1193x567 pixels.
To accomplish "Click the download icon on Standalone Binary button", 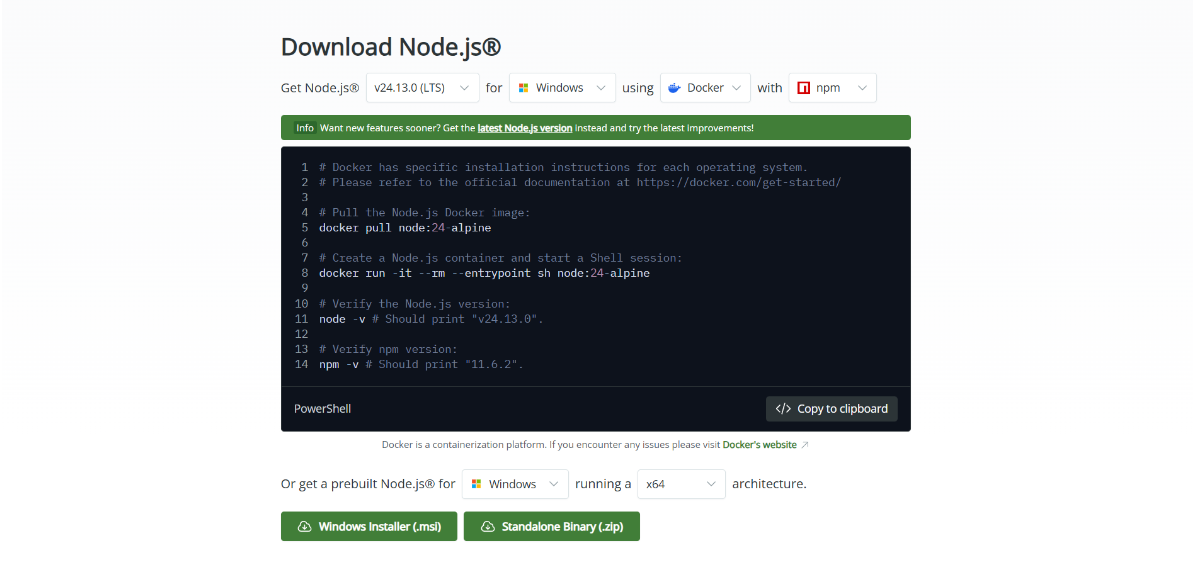I will pos(488,527).
